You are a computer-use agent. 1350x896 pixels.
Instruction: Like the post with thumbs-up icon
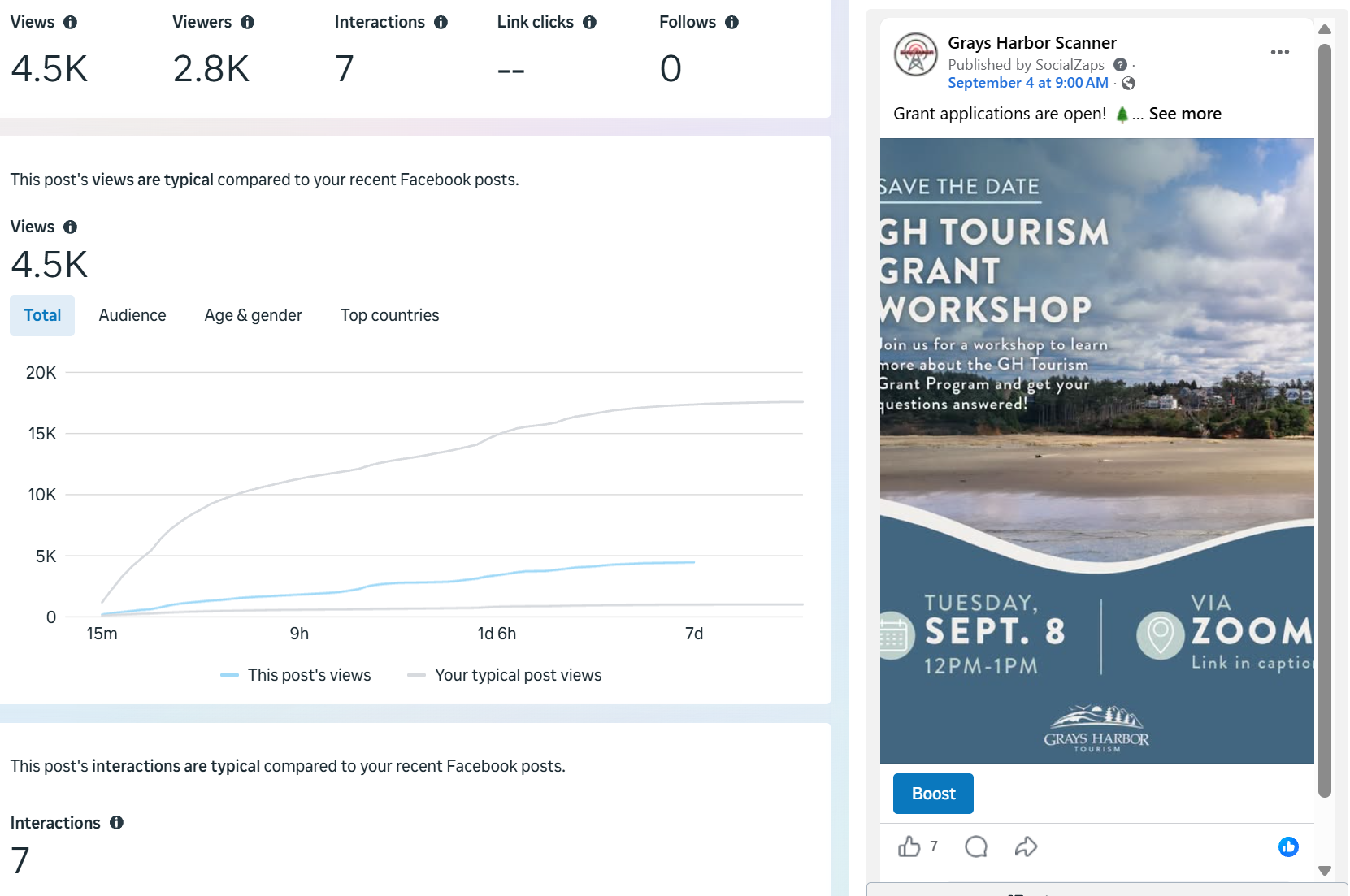coord(909,846)
